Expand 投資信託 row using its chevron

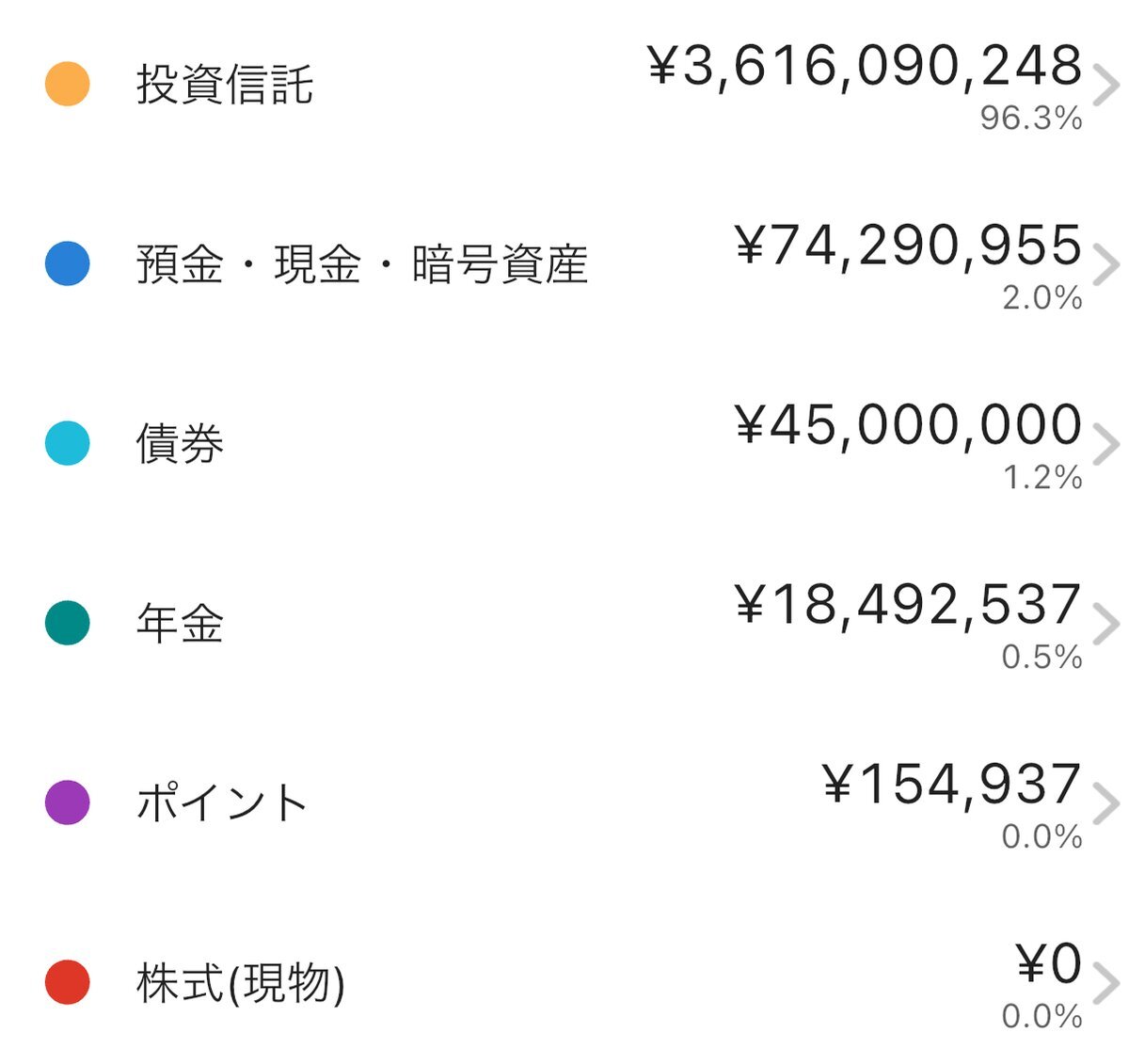pyautogui.click(x=1107, y=86)
